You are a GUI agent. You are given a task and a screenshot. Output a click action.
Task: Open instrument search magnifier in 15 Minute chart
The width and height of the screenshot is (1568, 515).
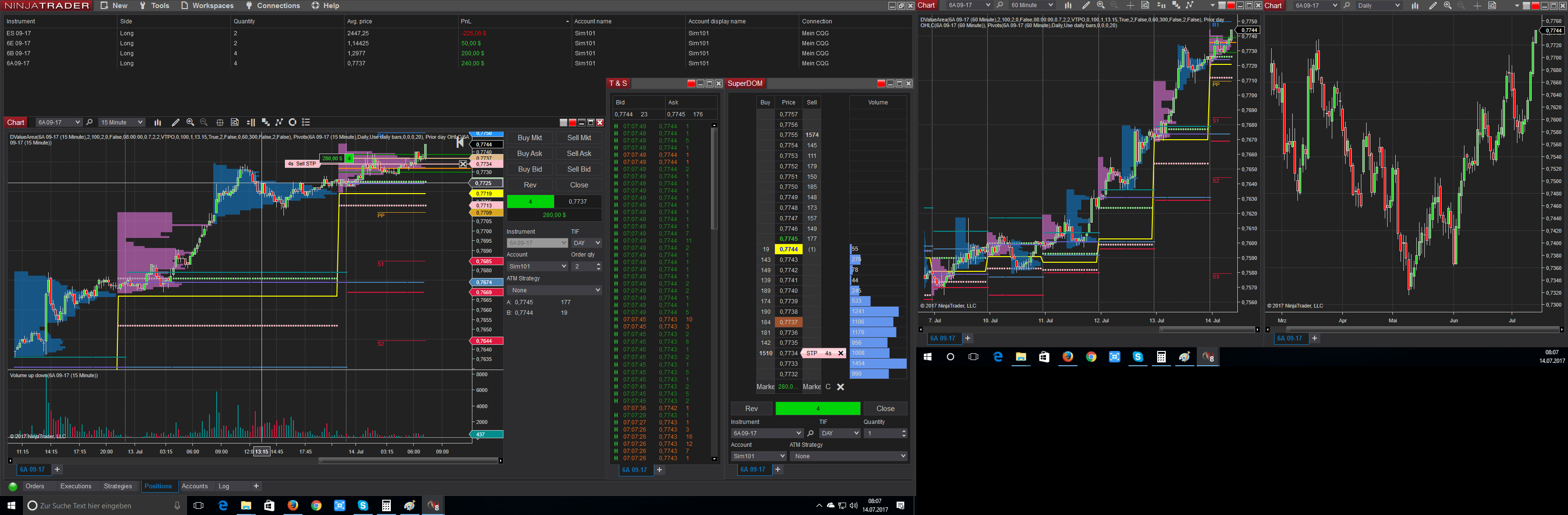click(x=90, y=122)
